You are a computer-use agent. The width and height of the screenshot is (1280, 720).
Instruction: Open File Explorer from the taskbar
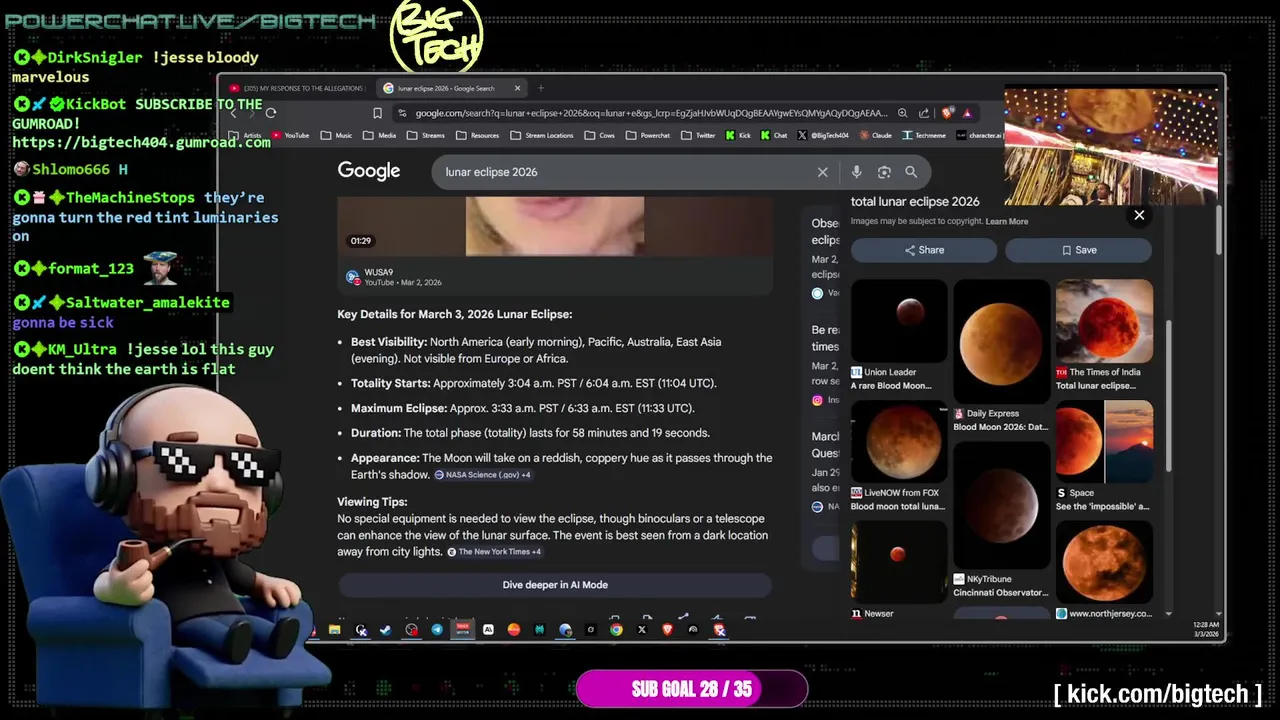click(x=335, y=630)
